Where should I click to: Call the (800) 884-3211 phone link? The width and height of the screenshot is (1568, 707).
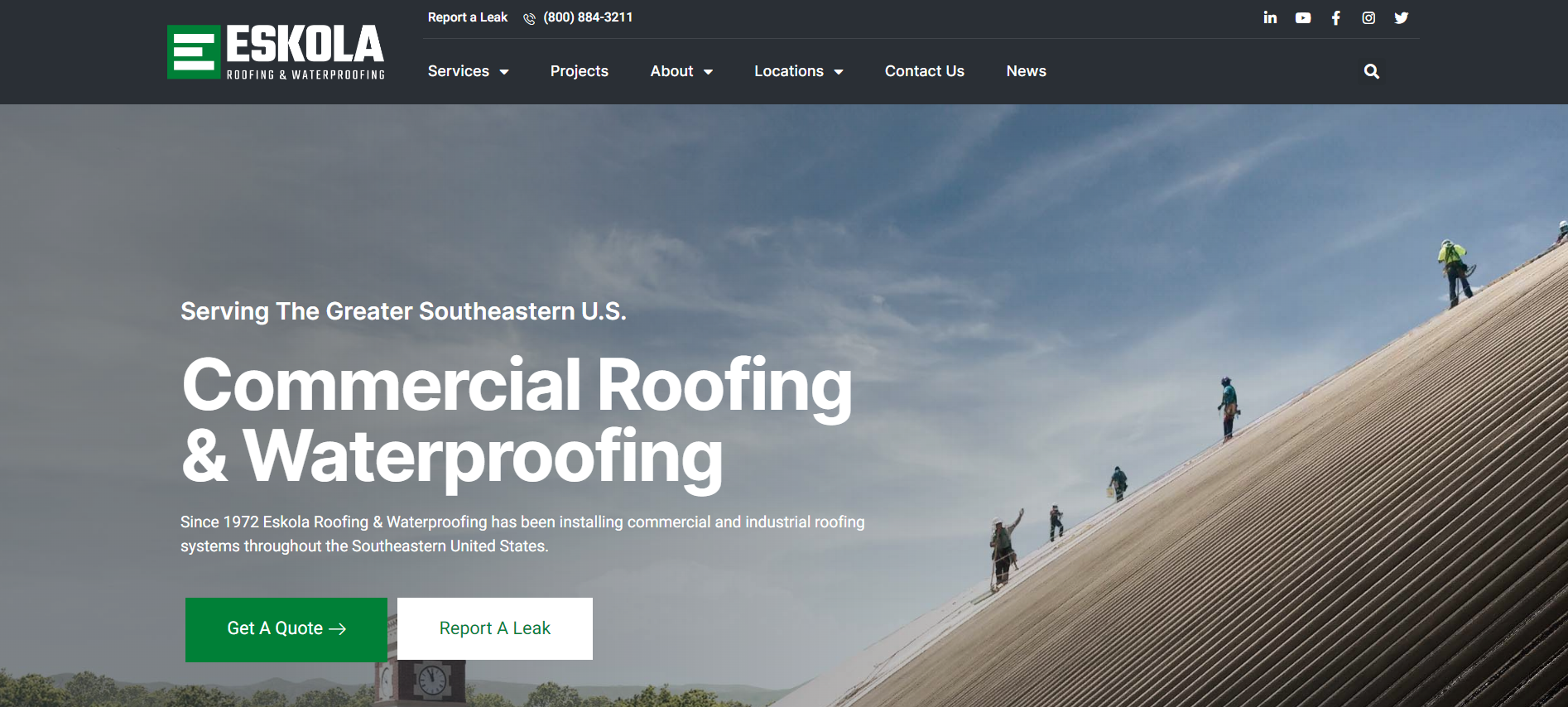(588, 17)
